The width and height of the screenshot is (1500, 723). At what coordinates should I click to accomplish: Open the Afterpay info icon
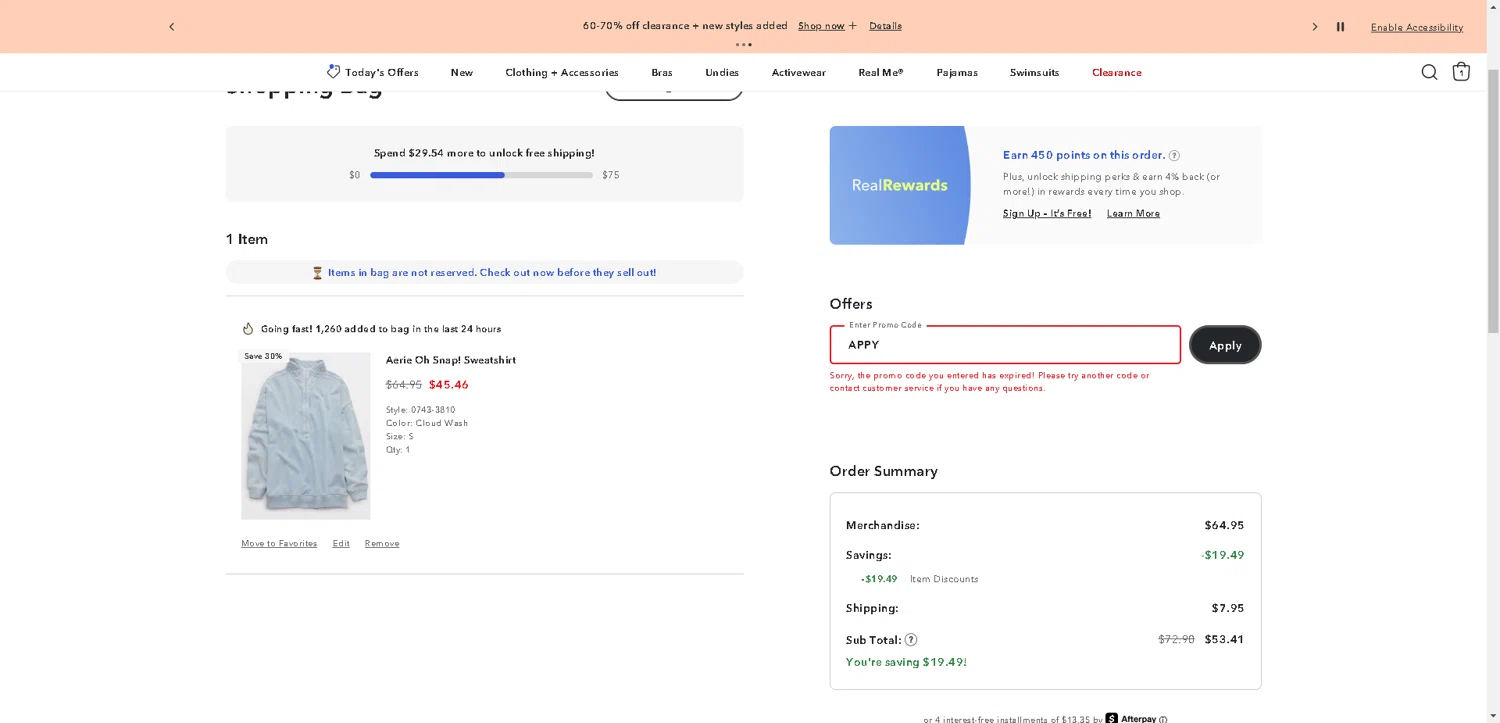click(1163, 719)
